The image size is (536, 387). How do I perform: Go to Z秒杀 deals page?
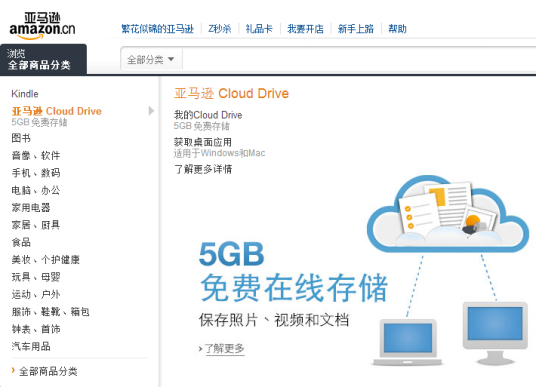point(220,29)
